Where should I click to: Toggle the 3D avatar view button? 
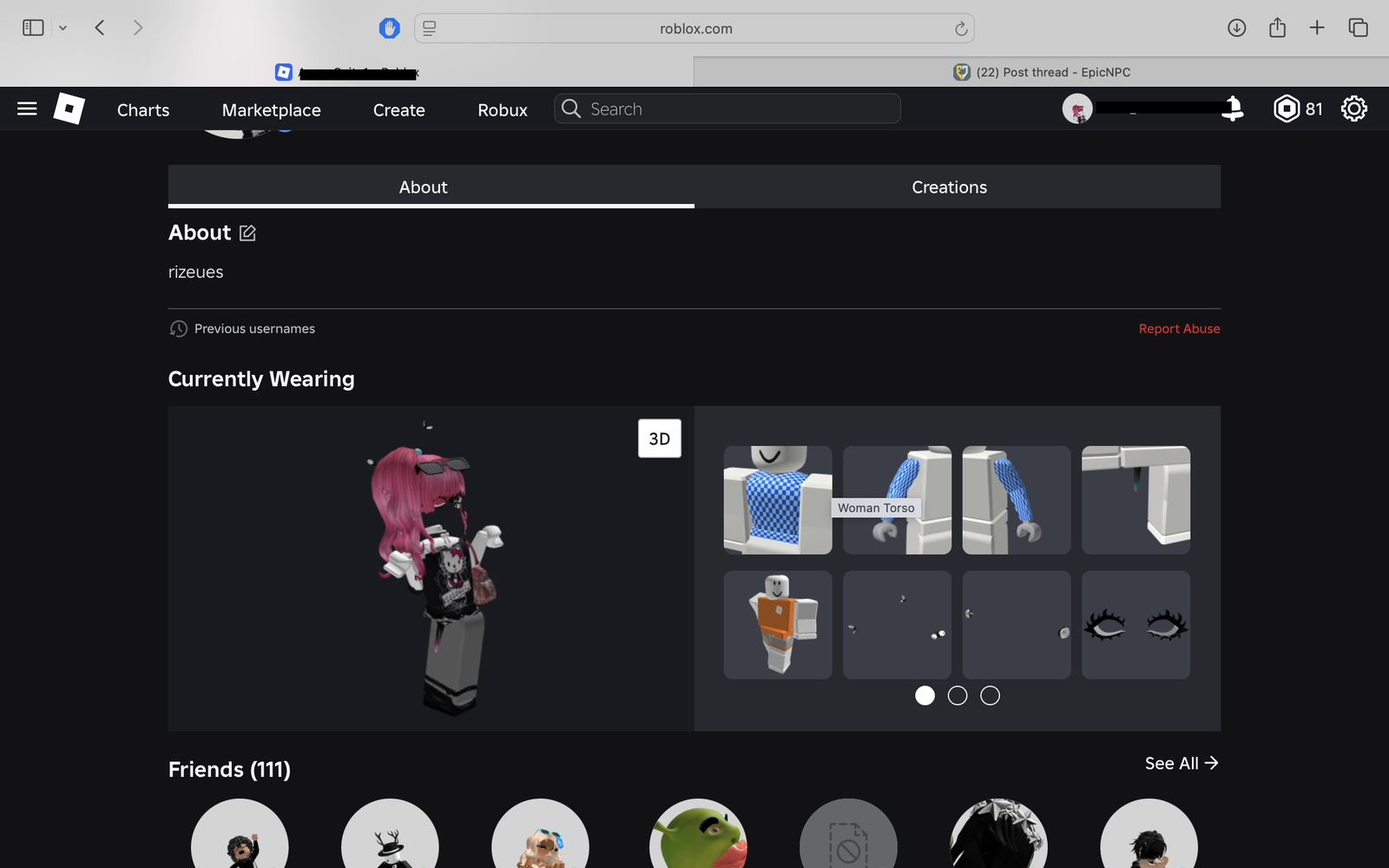[x=660, y=438]
